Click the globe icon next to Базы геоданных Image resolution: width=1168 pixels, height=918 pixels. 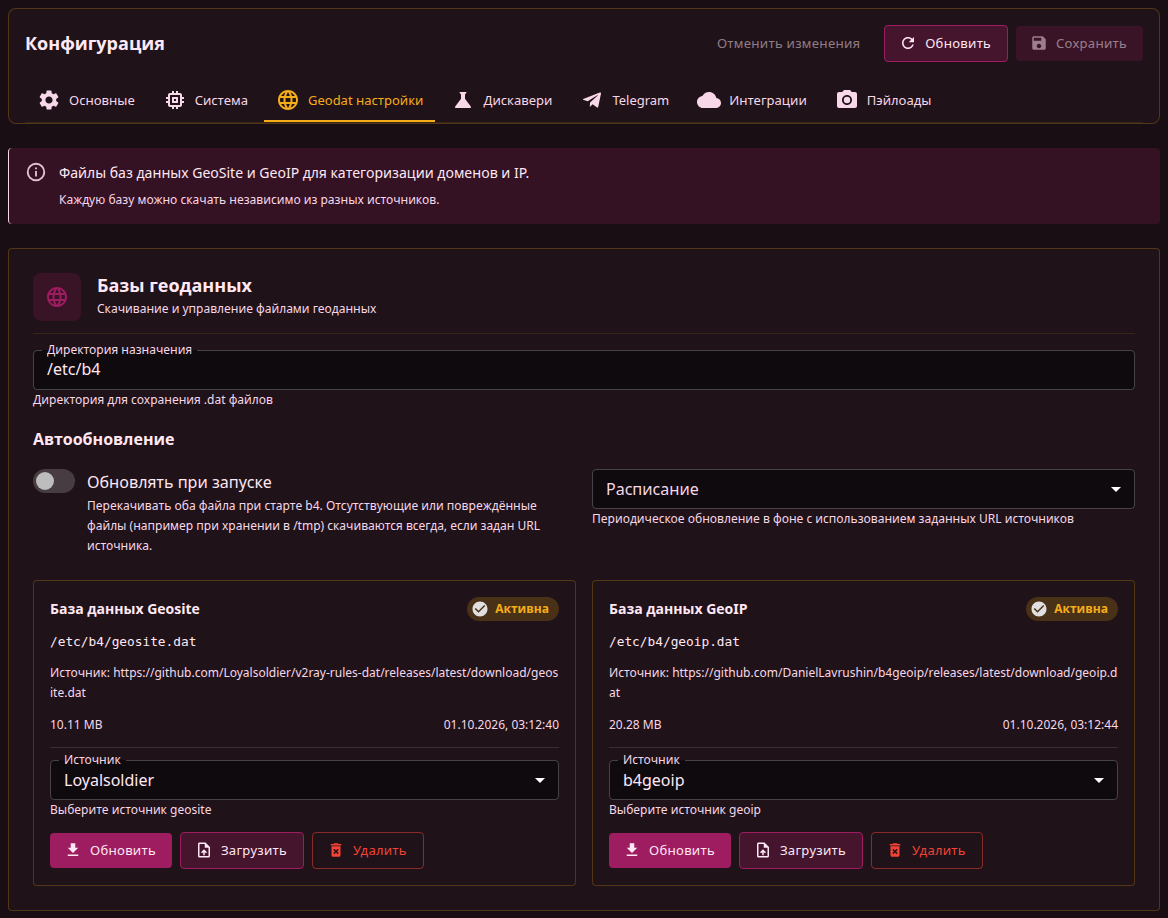[57, 297]
